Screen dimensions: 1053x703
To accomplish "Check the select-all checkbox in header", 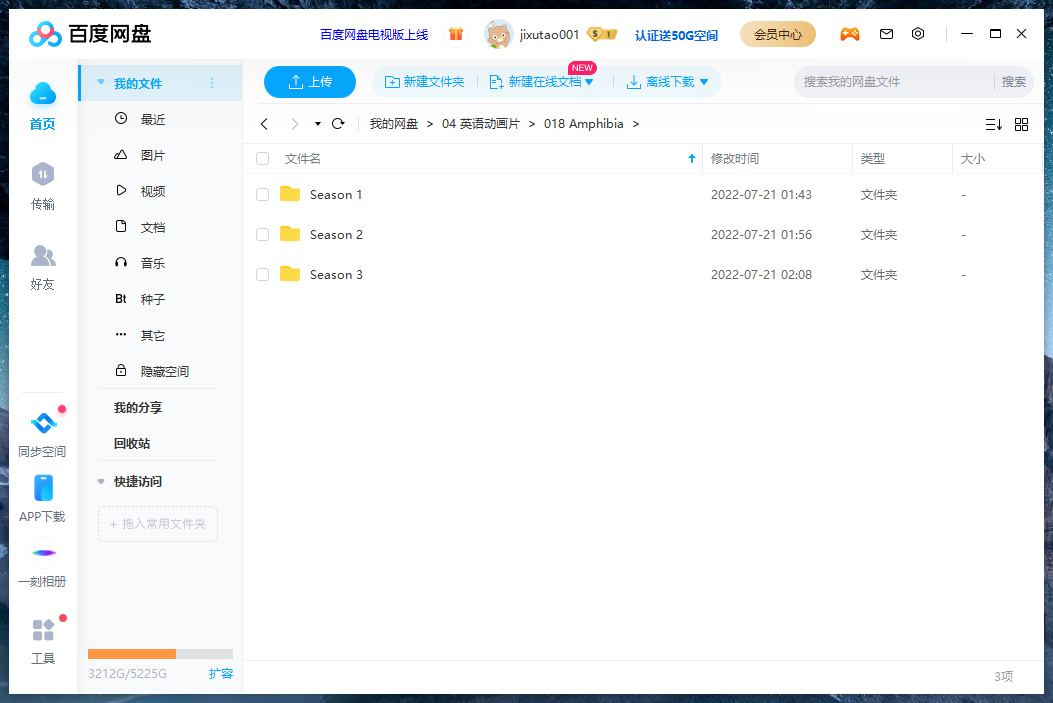I will coord(263,158).
